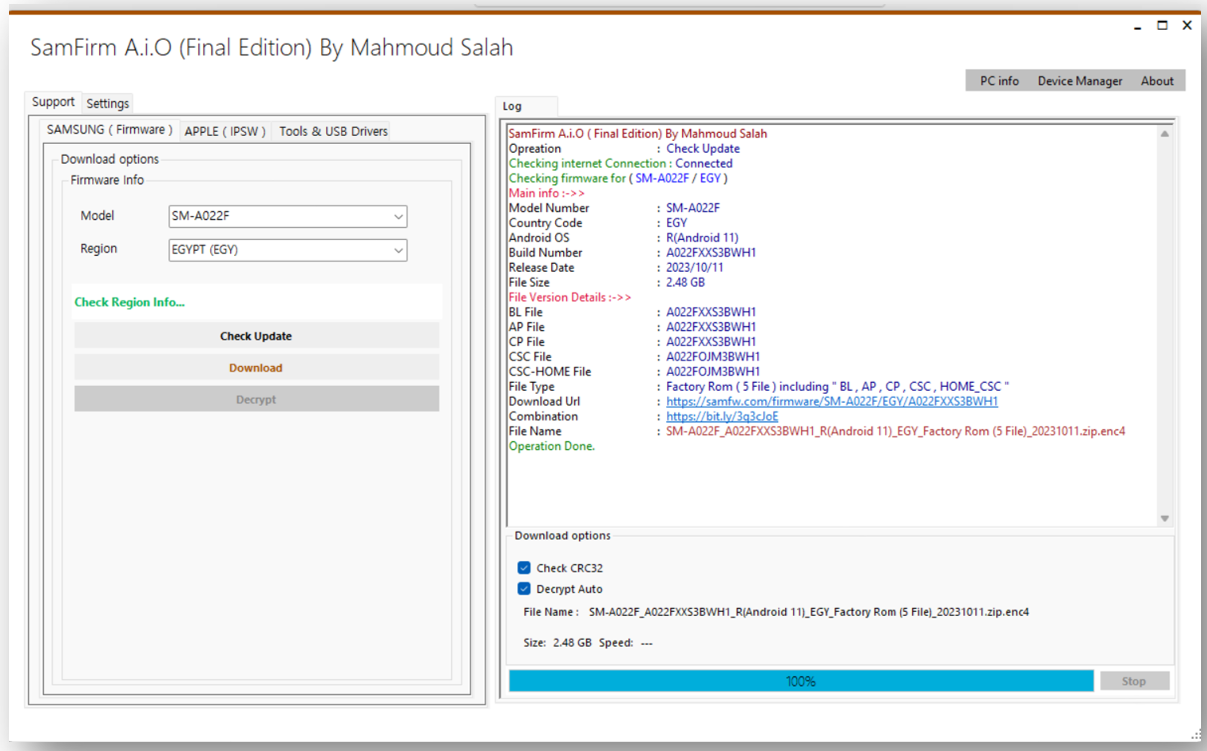Click the Checking firmware for SM-A022F / EGY line

pyautogui.click(x=618, y=179)
